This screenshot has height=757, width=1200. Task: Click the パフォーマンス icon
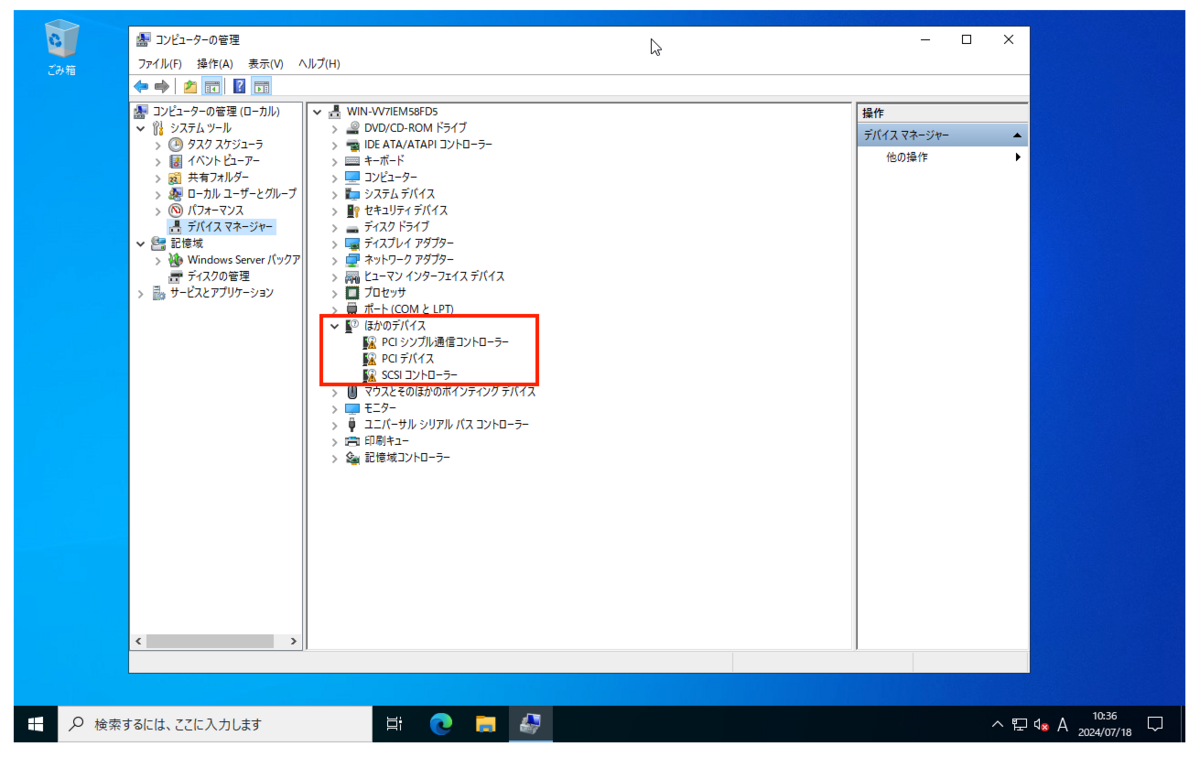[176, 211]
